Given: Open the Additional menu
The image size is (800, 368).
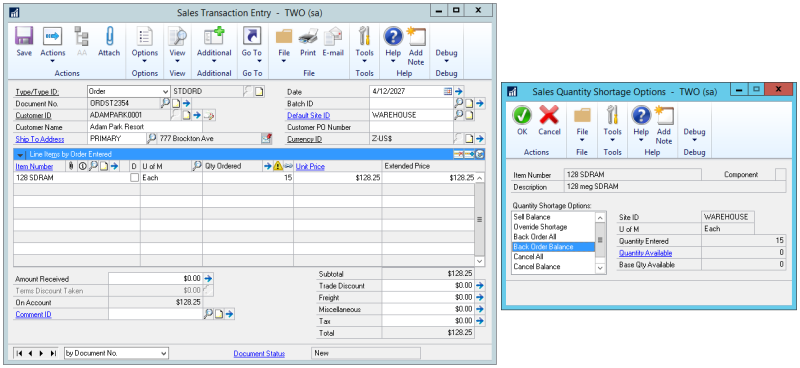Looking at the screenshot, I should (x=214, y=45).
